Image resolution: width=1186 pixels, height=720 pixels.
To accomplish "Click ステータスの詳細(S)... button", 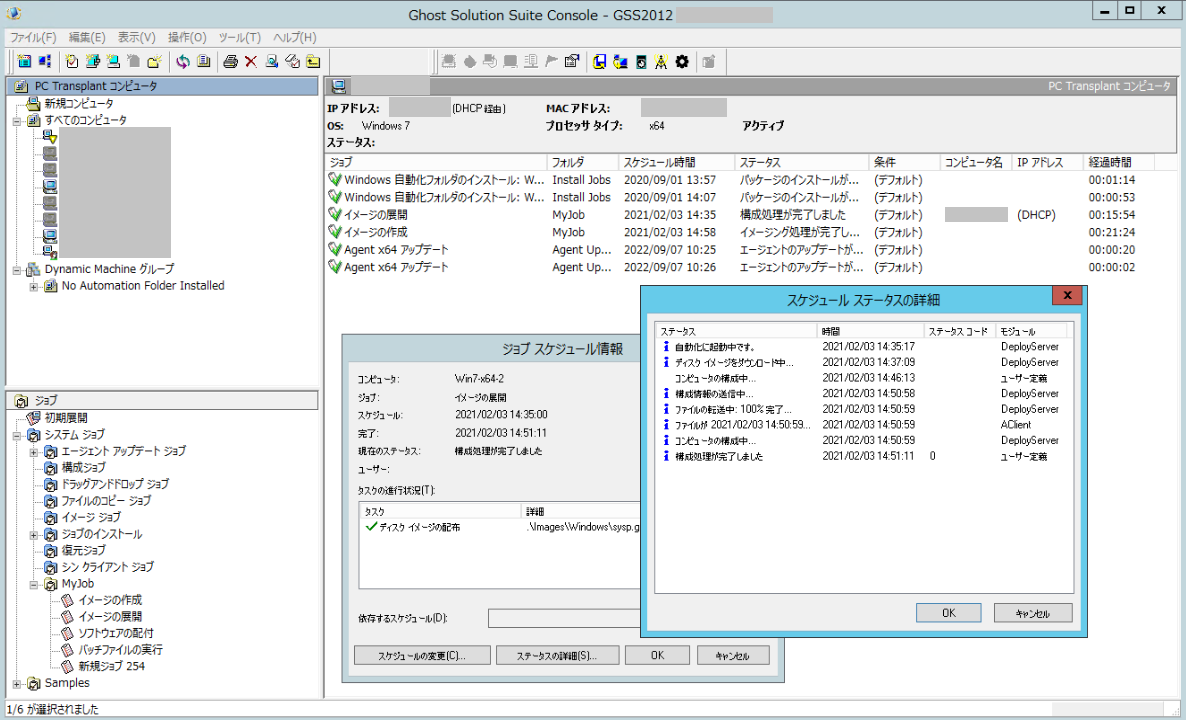I will [x=557, y=655].
